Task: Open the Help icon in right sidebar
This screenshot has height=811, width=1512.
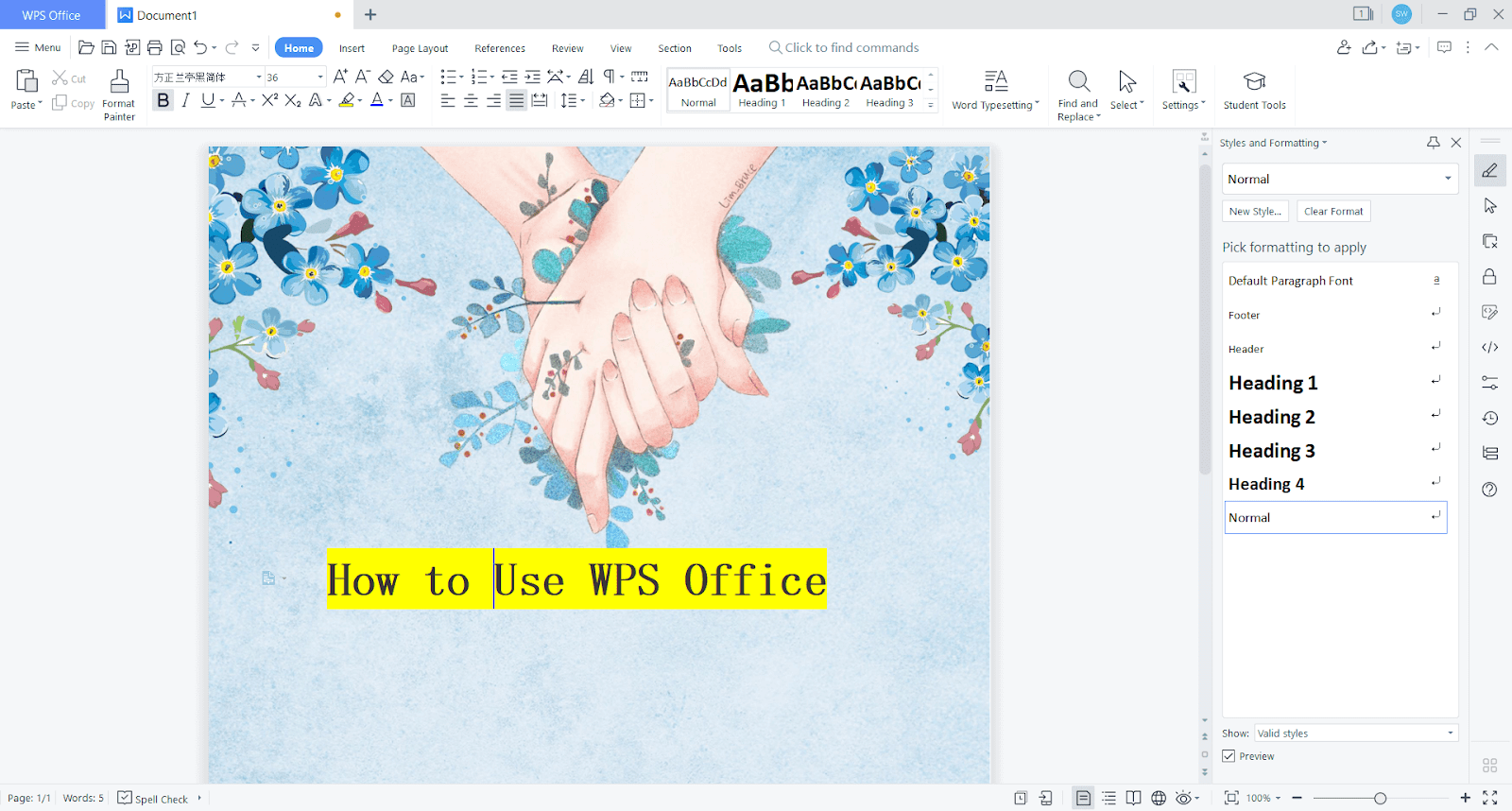Action: (1490, 489)
